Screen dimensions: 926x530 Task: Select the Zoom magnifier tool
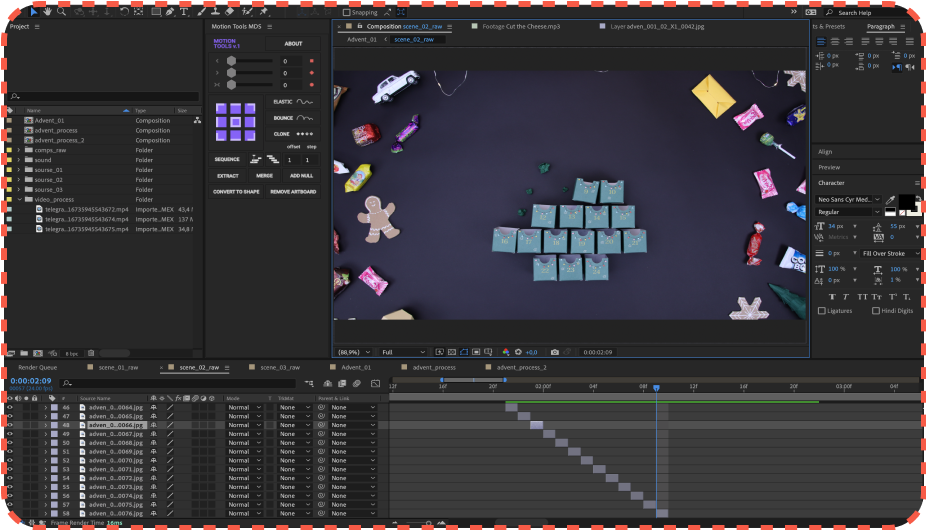pos(61,11)
